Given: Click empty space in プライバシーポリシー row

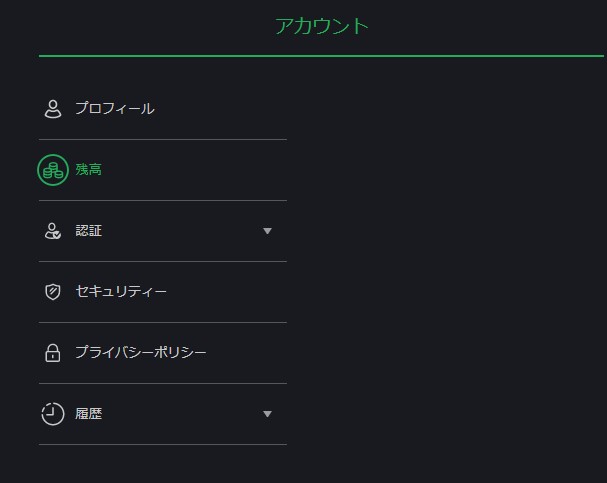Looking at the screenshot, I should (x=247, y=353).
